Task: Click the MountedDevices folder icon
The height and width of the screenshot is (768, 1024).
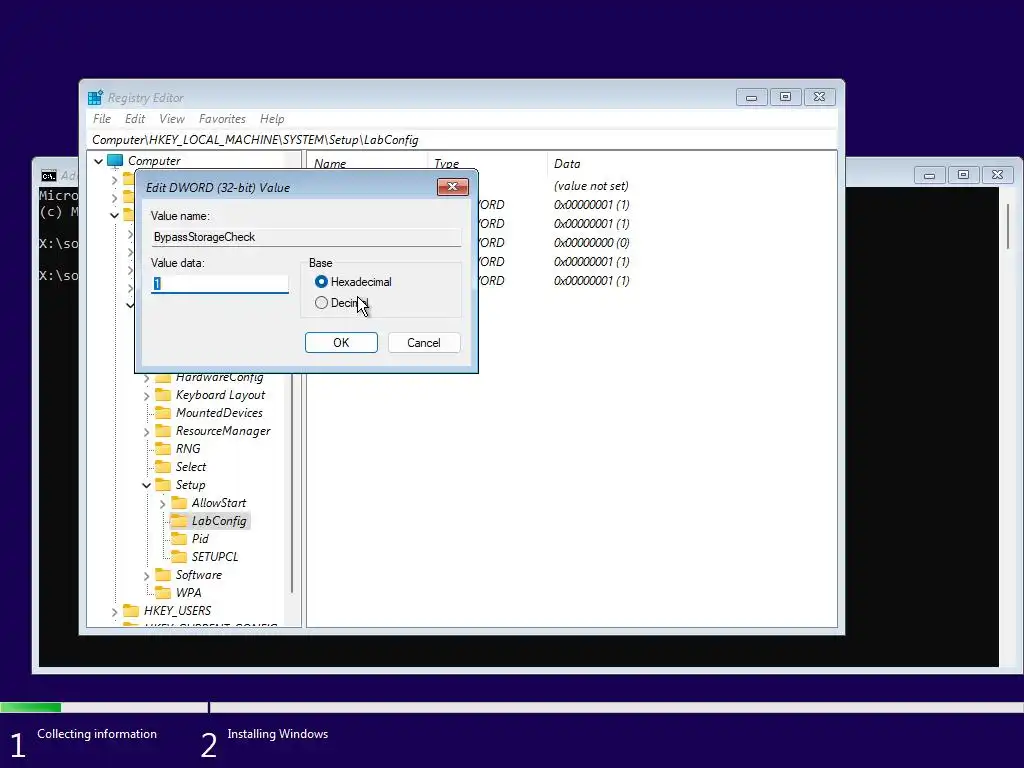Action: point(163,413)
